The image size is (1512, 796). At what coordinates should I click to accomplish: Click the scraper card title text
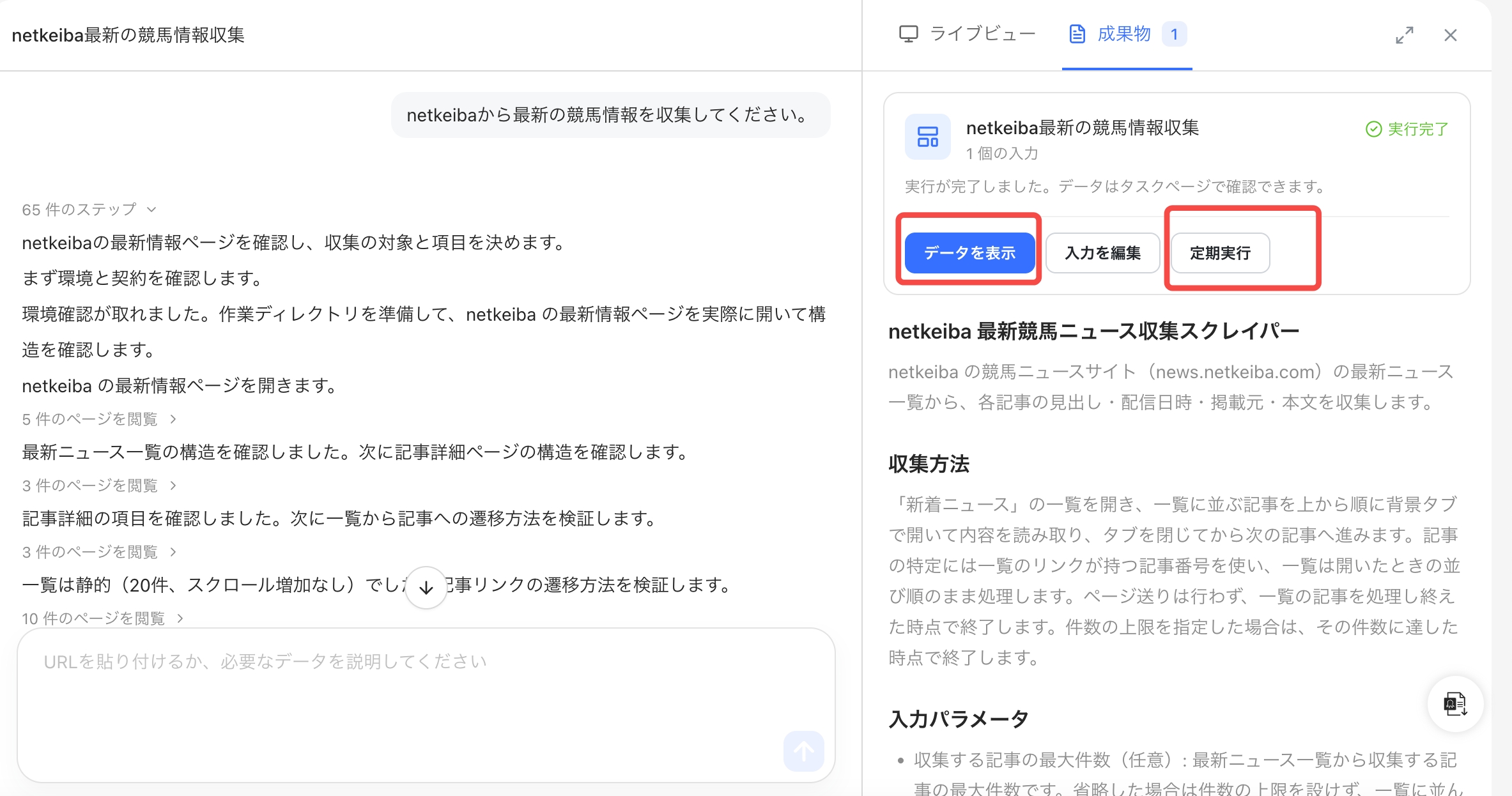point(1082,128)
